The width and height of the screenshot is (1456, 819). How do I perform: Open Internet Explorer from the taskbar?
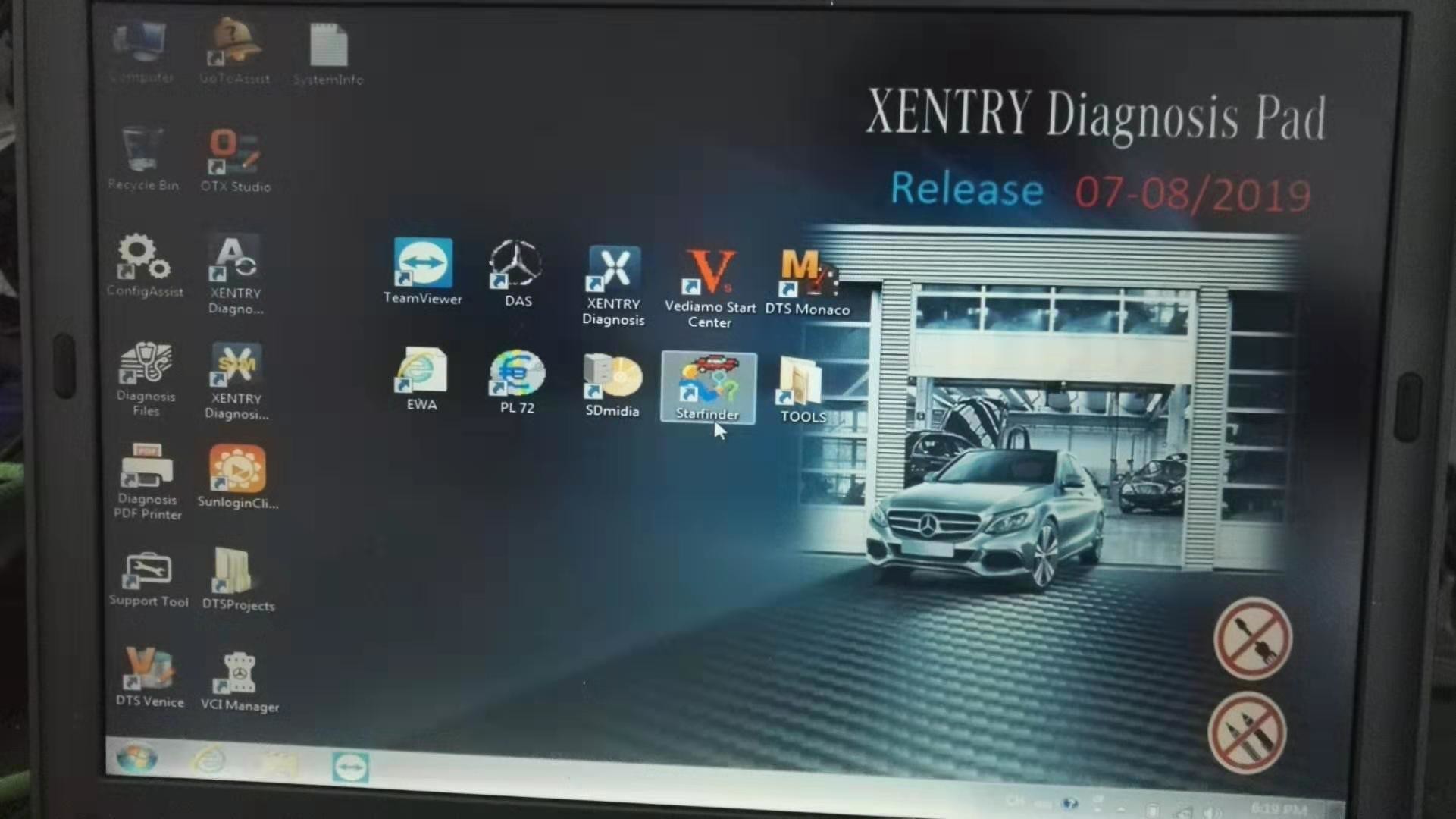click(208, 760)
